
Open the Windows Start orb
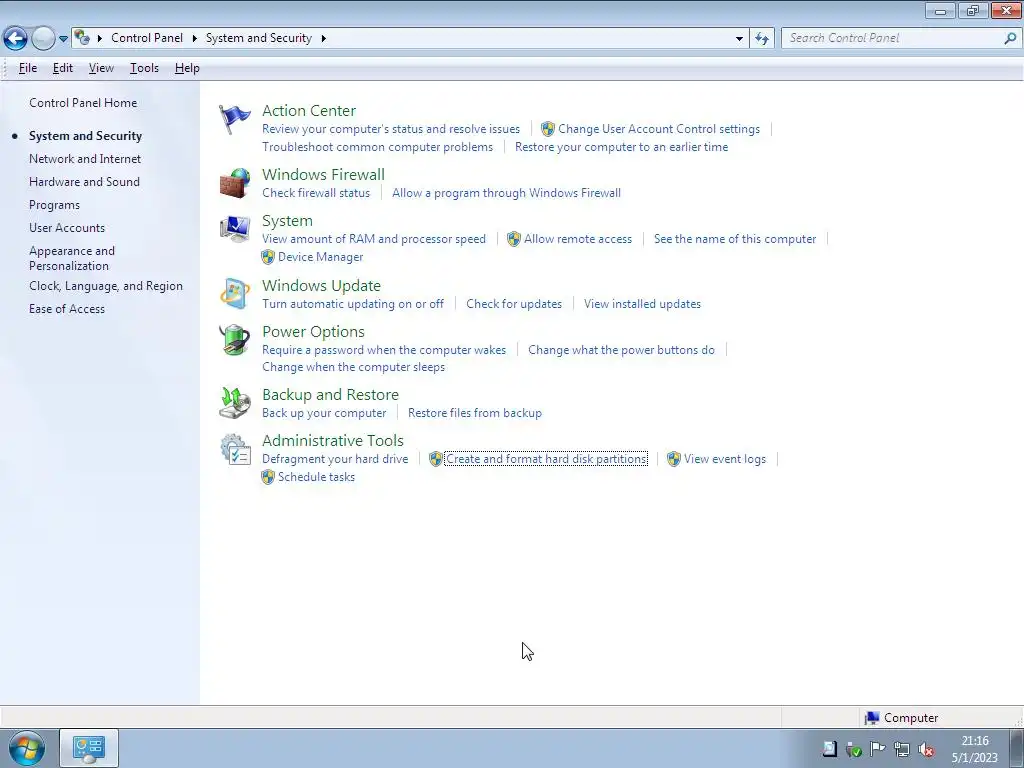[27, 749]
